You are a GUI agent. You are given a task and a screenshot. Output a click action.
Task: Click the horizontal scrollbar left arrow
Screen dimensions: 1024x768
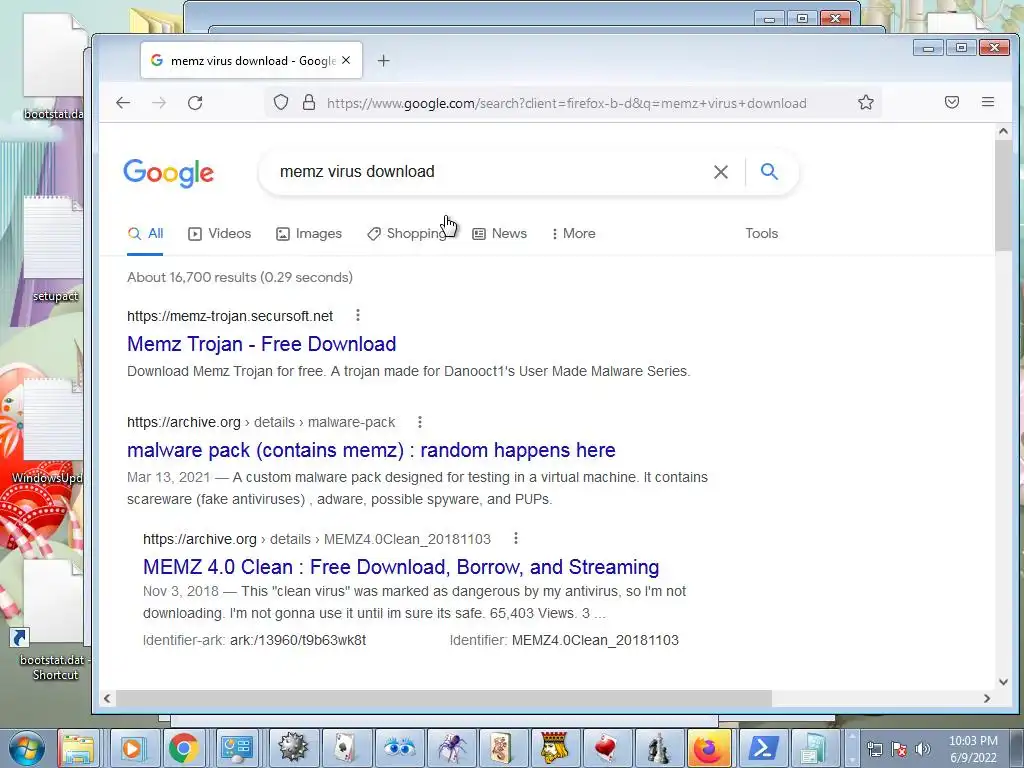coord(107,698)
